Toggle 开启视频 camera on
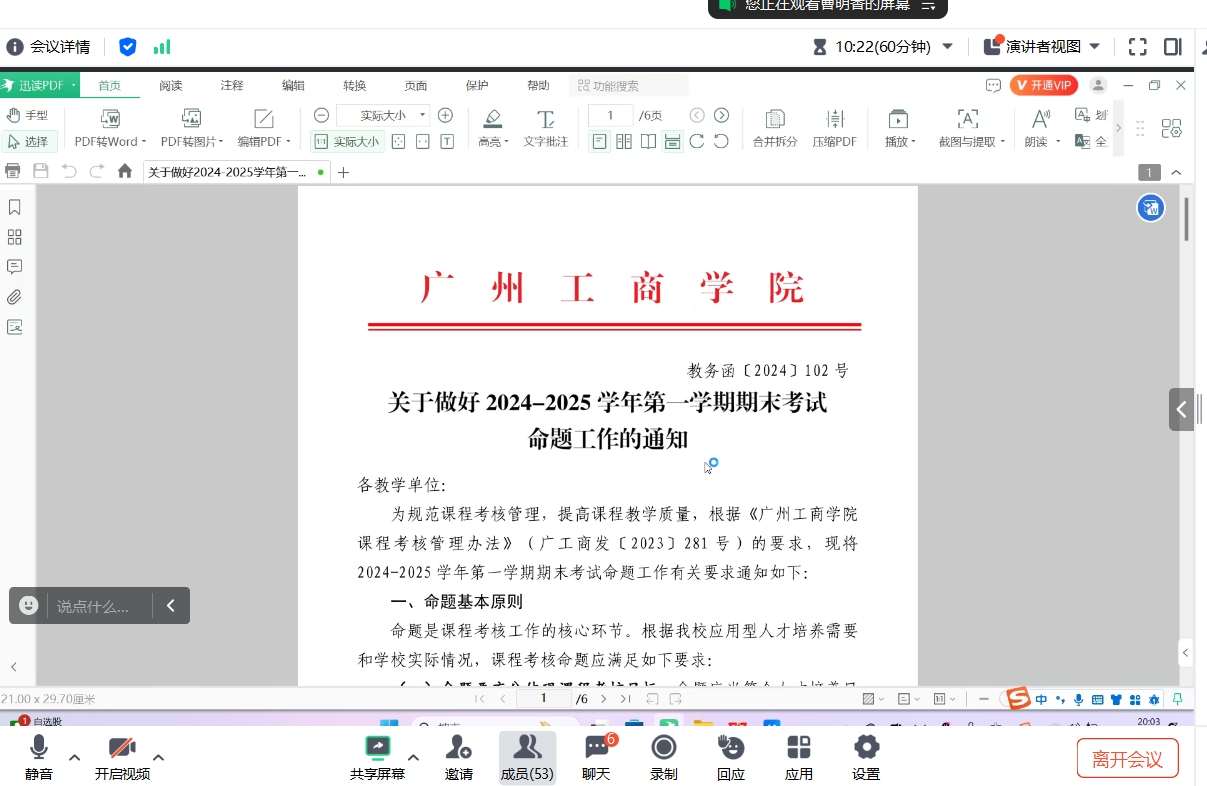This screenshot has height=786, width=1207. (122, 757)
